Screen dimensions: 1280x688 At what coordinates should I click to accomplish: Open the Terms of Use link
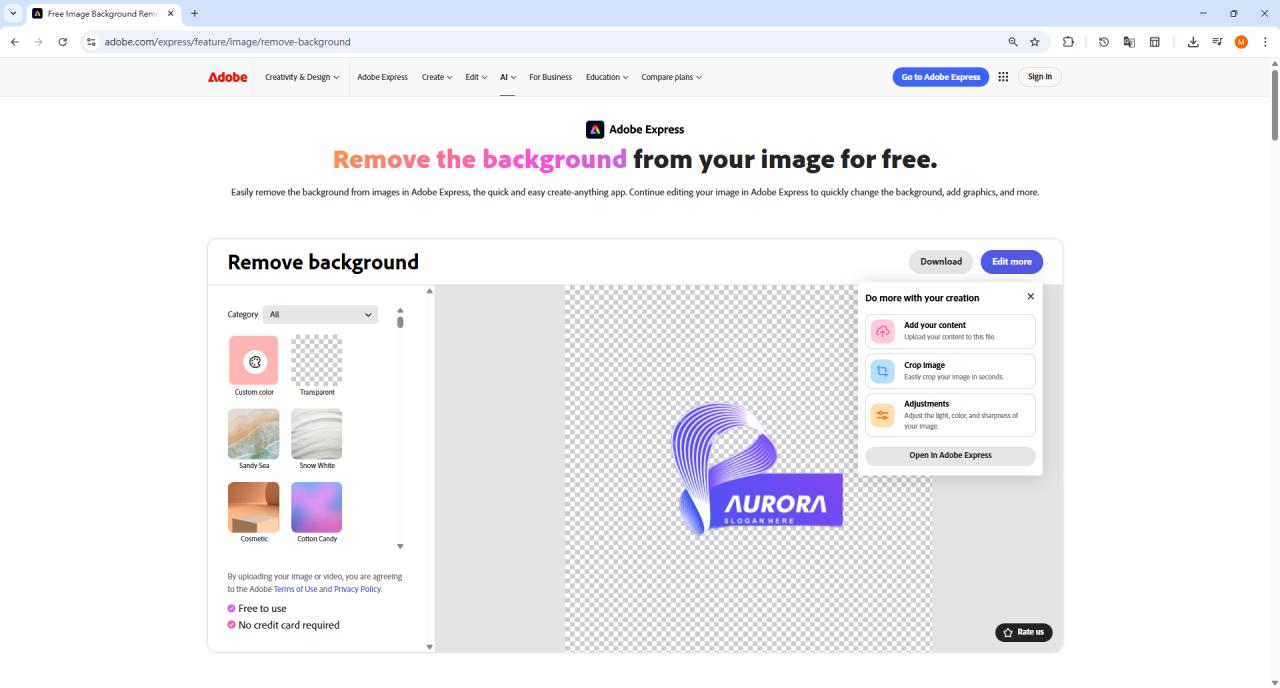296,589
